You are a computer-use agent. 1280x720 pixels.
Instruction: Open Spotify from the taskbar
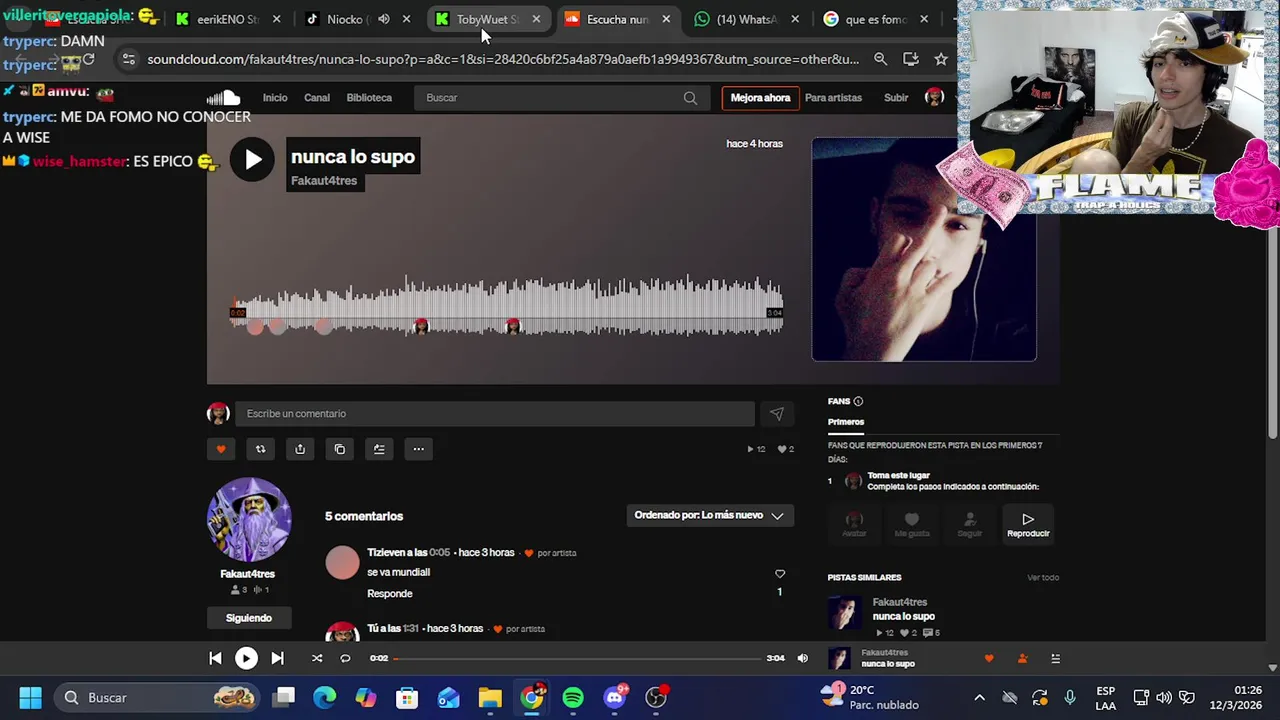point(573,697)
